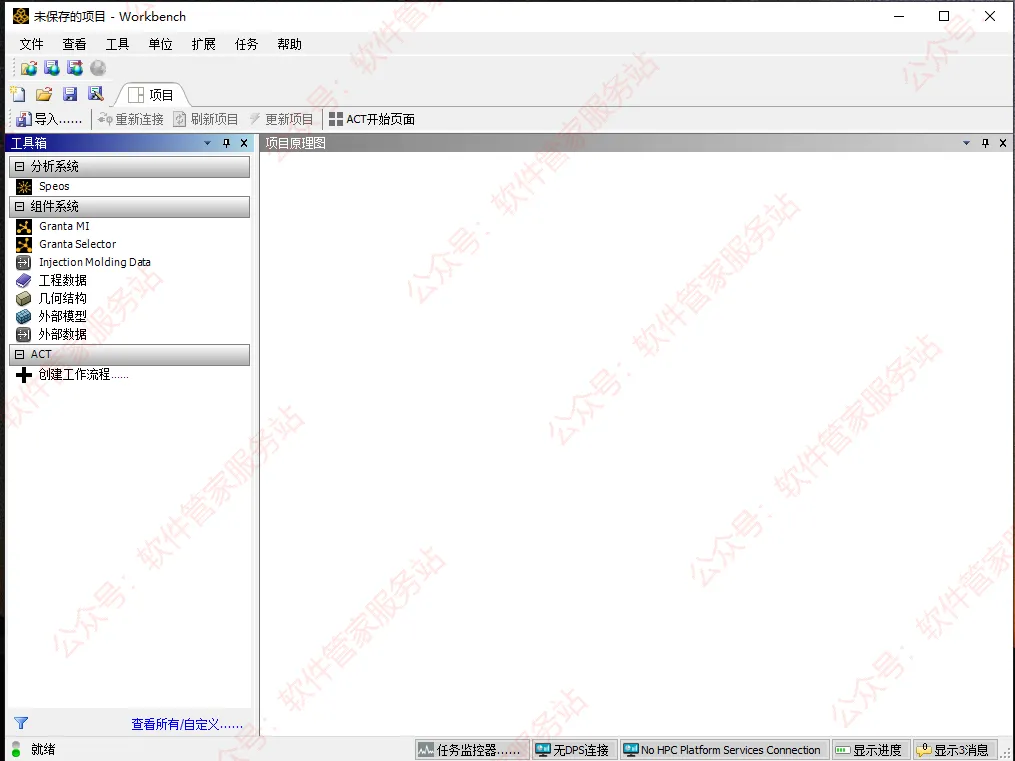Open the 查看所有/自定义 link
The image size is (1015, 761).
(187, 724)
